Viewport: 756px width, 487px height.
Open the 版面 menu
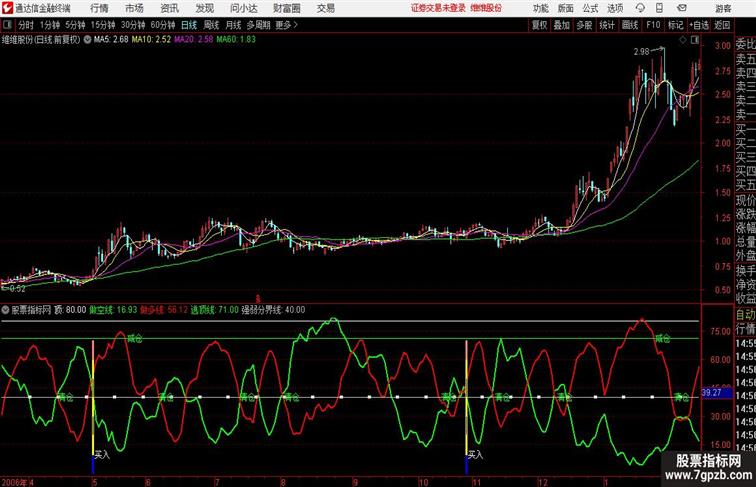pos(566,8)
